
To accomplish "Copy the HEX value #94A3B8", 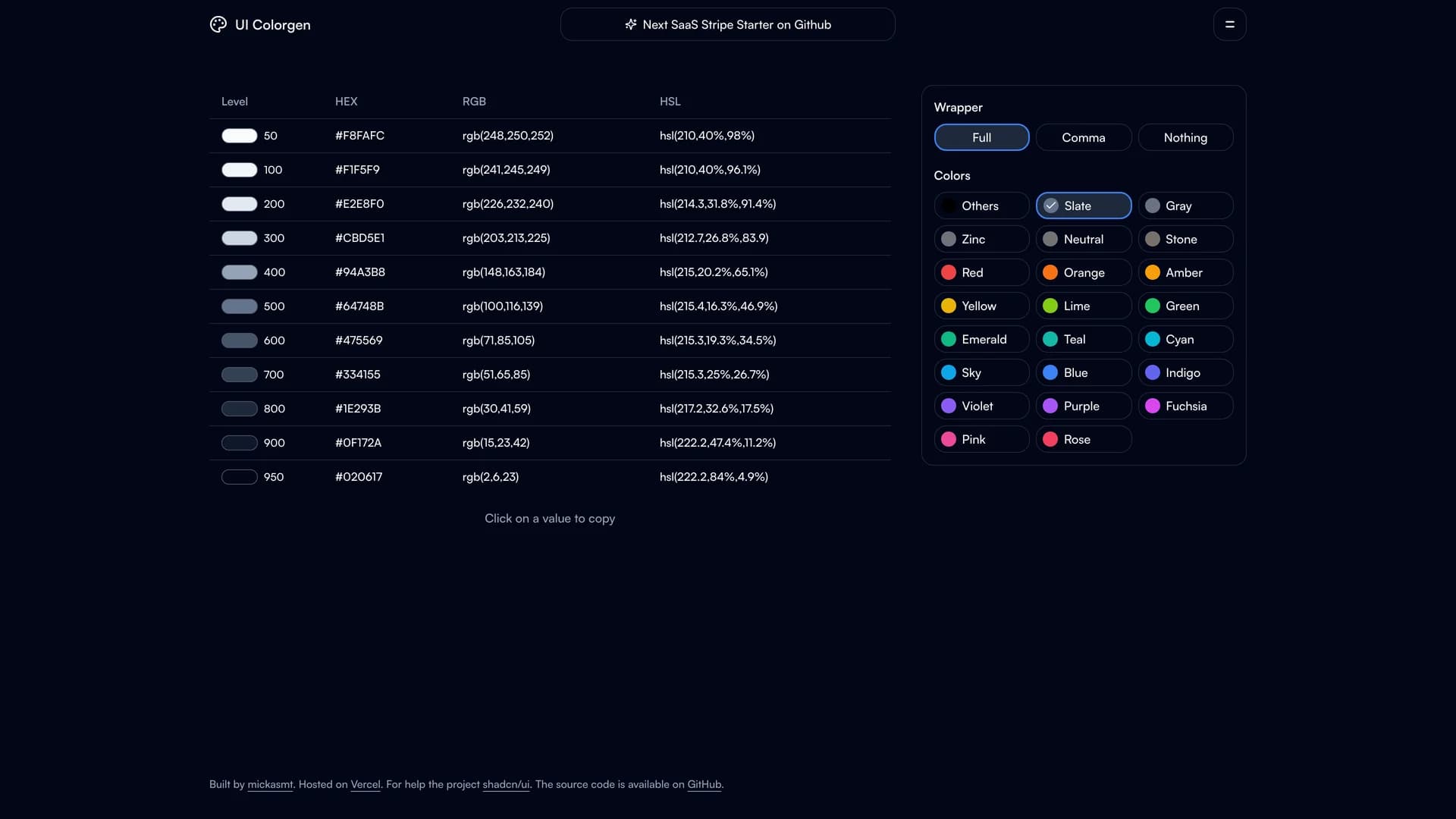I will [360, 272].
